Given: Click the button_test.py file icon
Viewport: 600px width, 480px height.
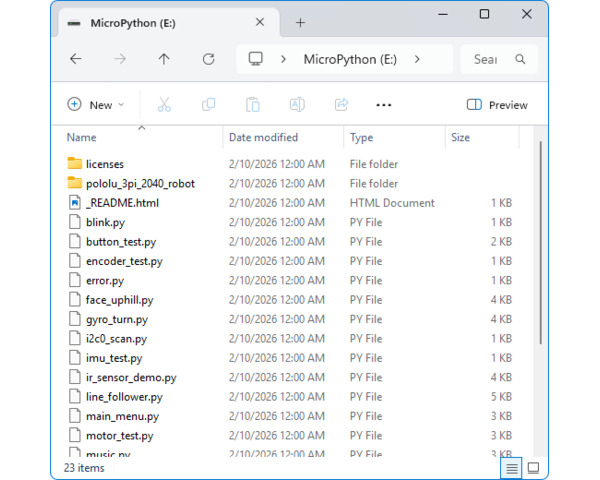Looking at the screenshot, I should pos(75,241).
